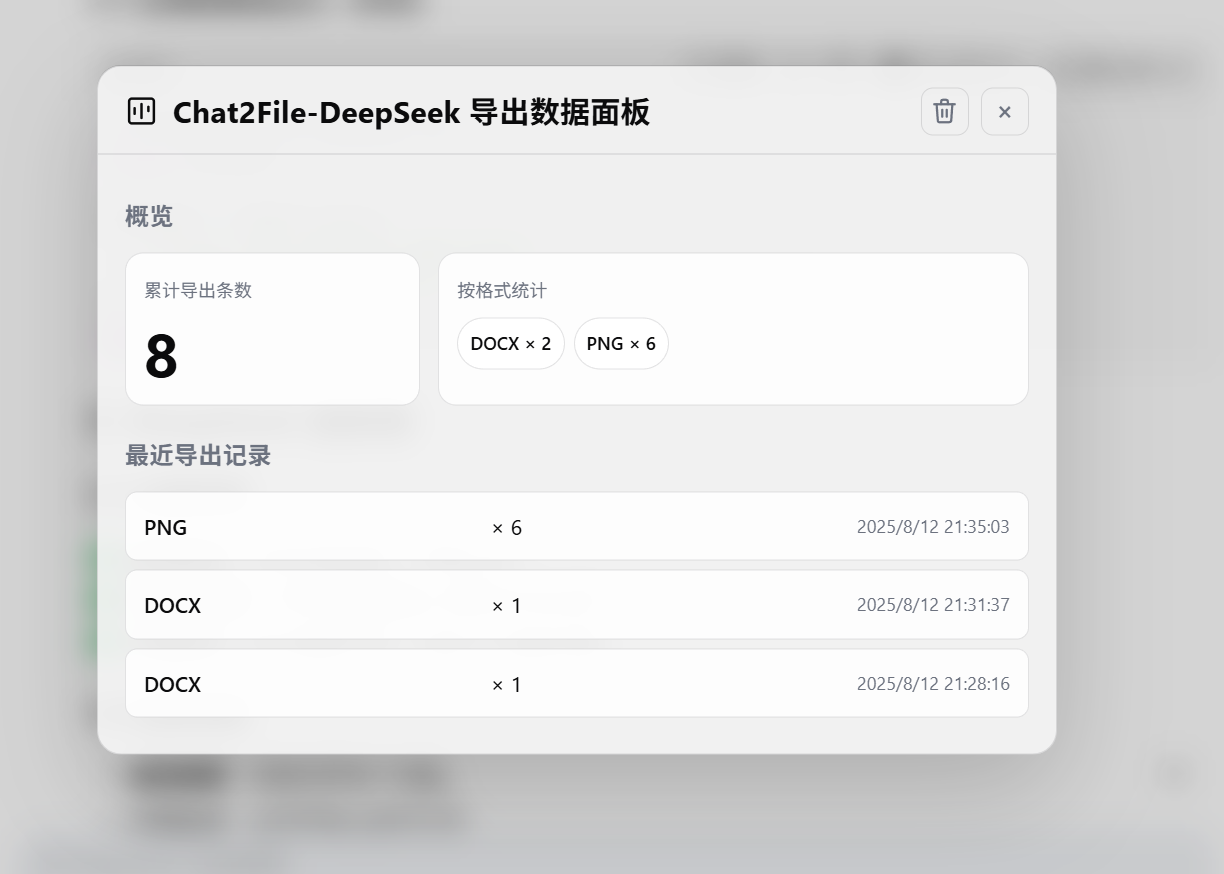The height and width of the screenshot is (874, 1224).
Task: Select the DOCX × 2 format chip
Action: (511, 344)
